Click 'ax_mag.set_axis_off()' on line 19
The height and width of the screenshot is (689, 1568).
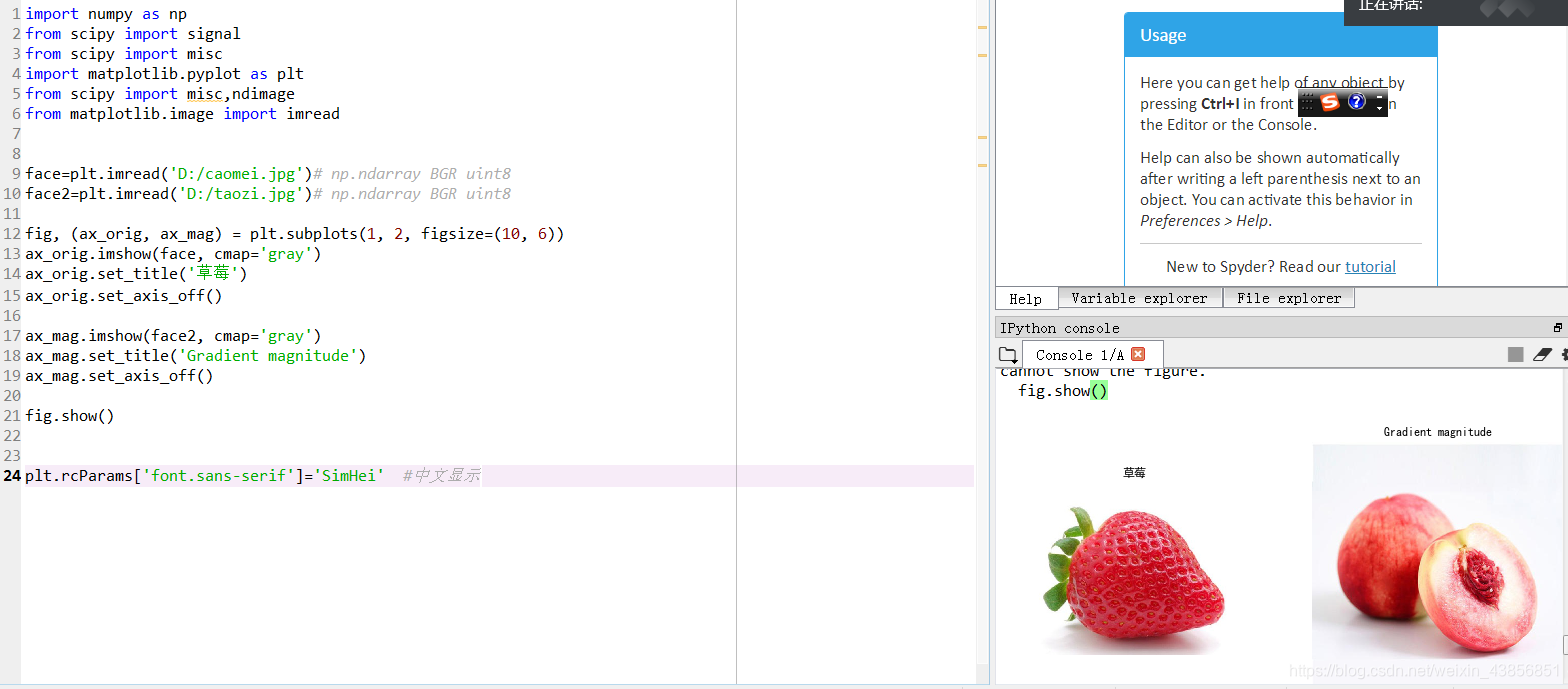coord(120,376)
